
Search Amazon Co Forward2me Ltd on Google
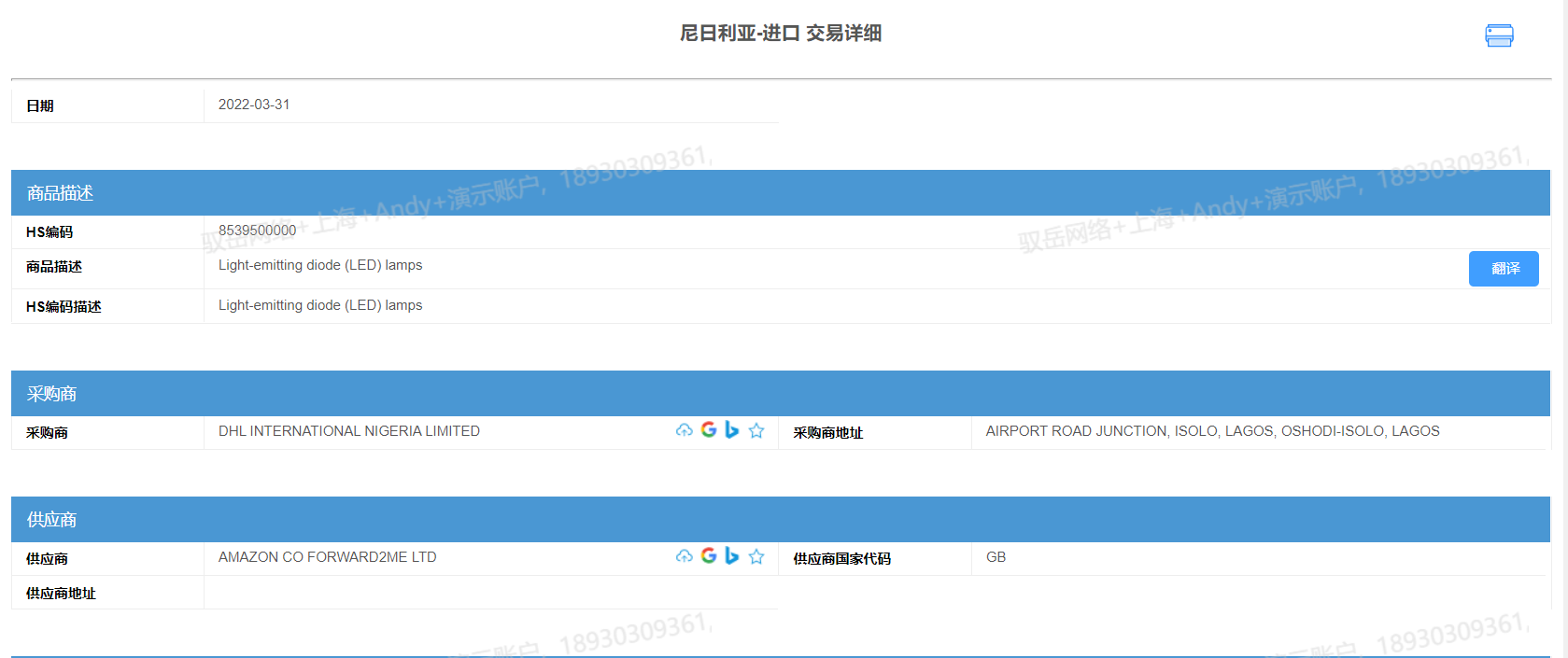(x=709, y=555)
